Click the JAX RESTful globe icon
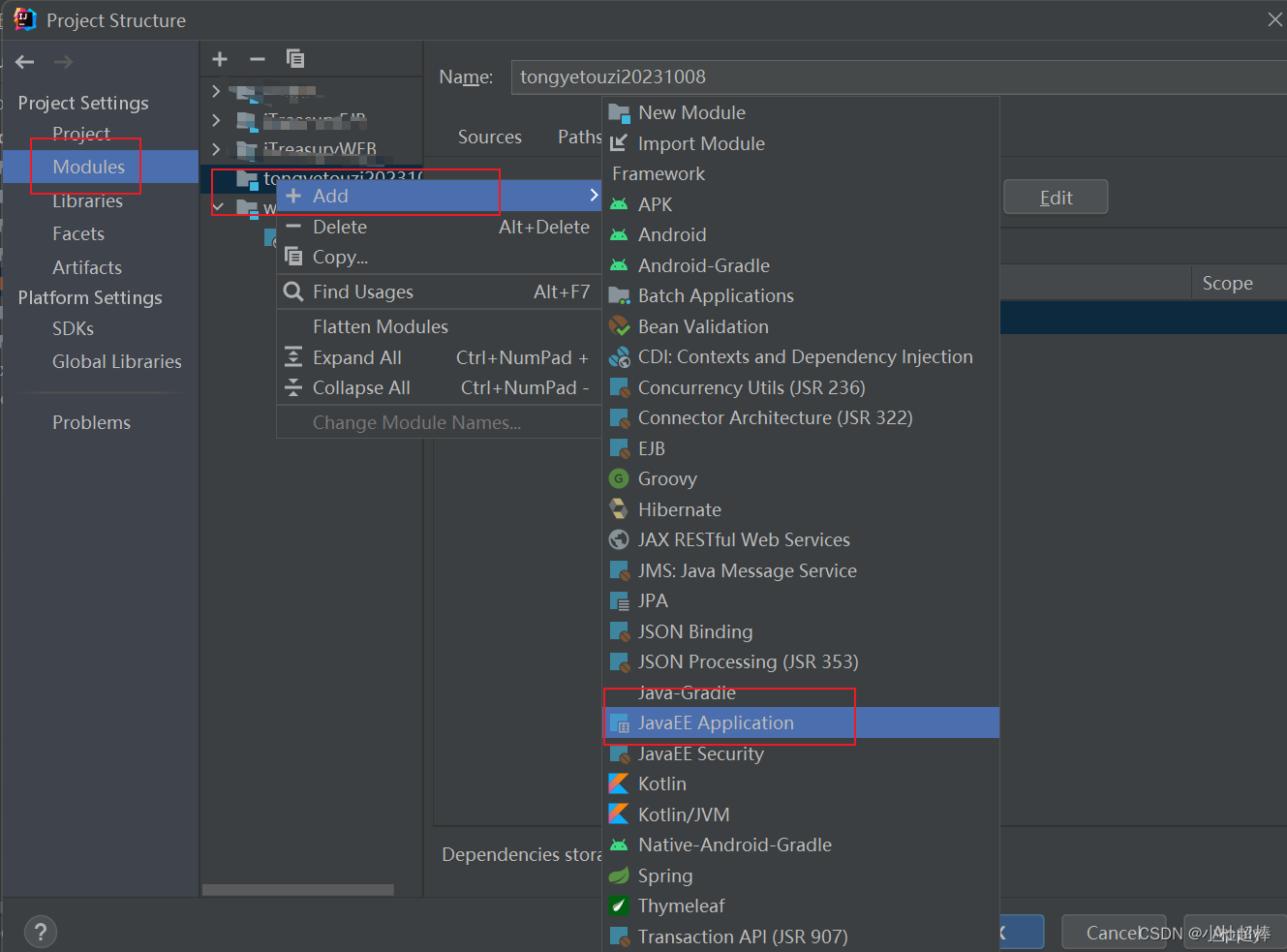This screenshot has width=1287, height=952. pyautogui.click(x=619, y=539)
